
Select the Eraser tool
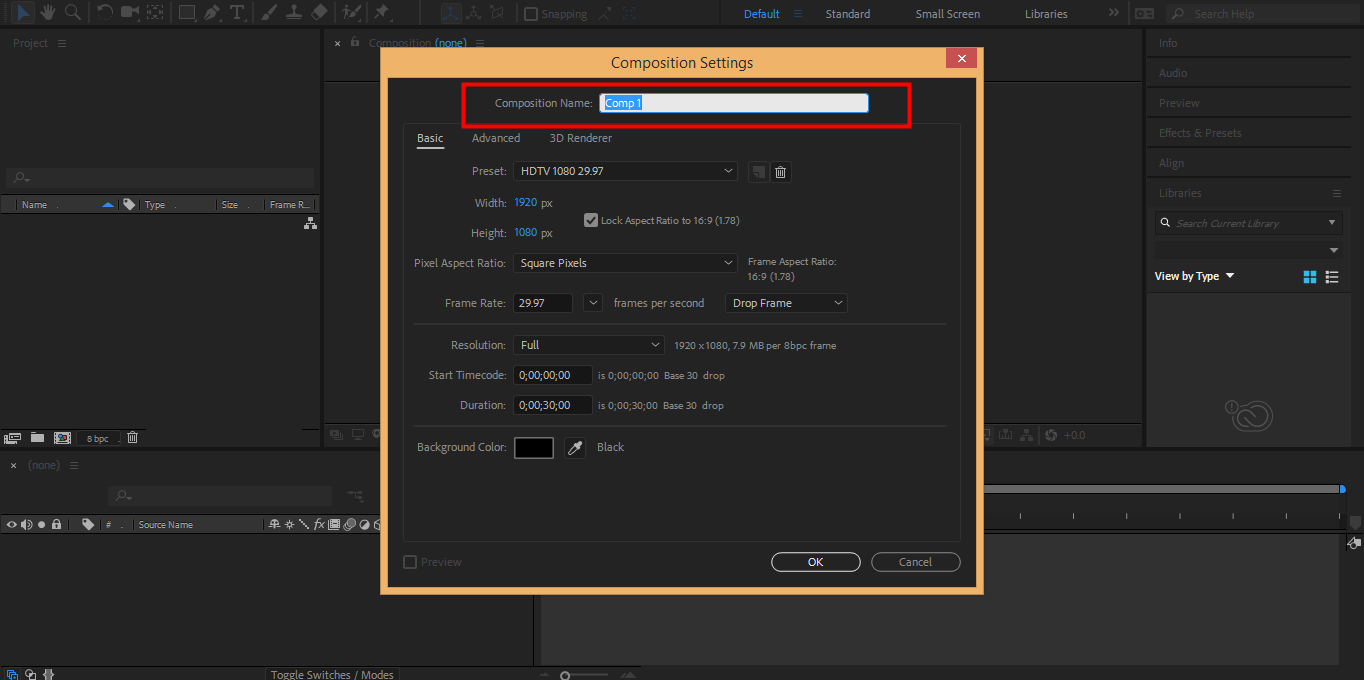319,13
